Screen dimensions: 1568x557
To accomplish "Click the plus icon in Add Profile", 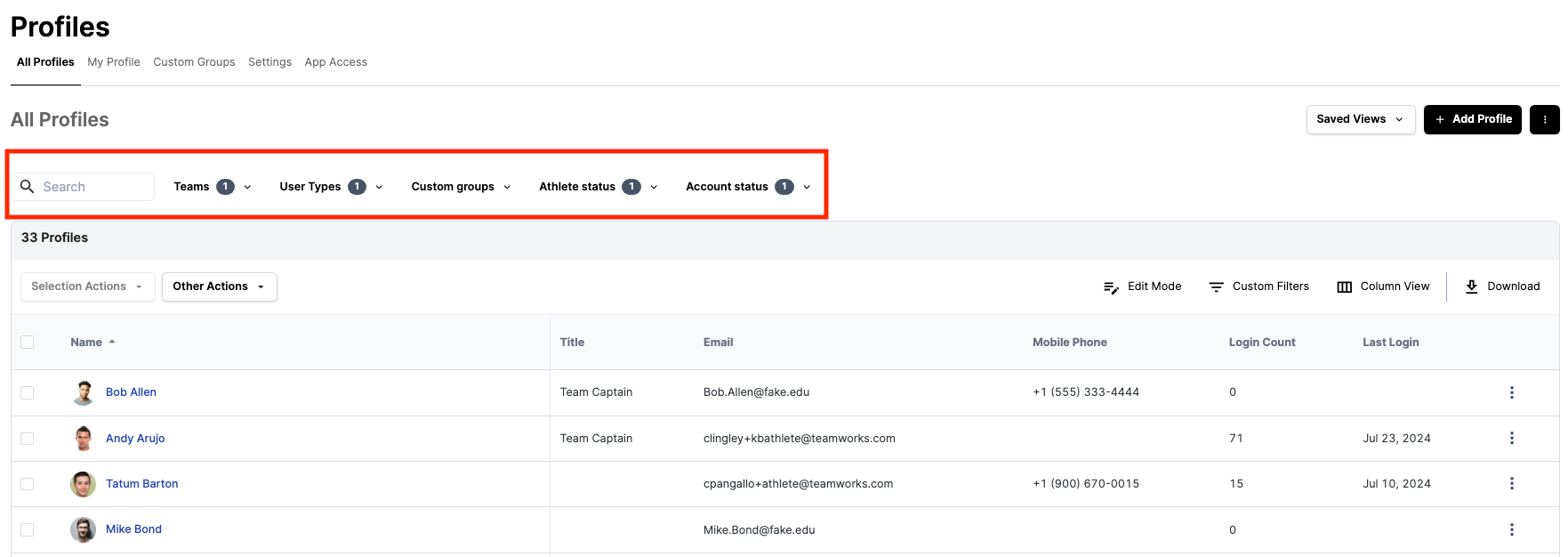I will click(x=1439, y=119).
